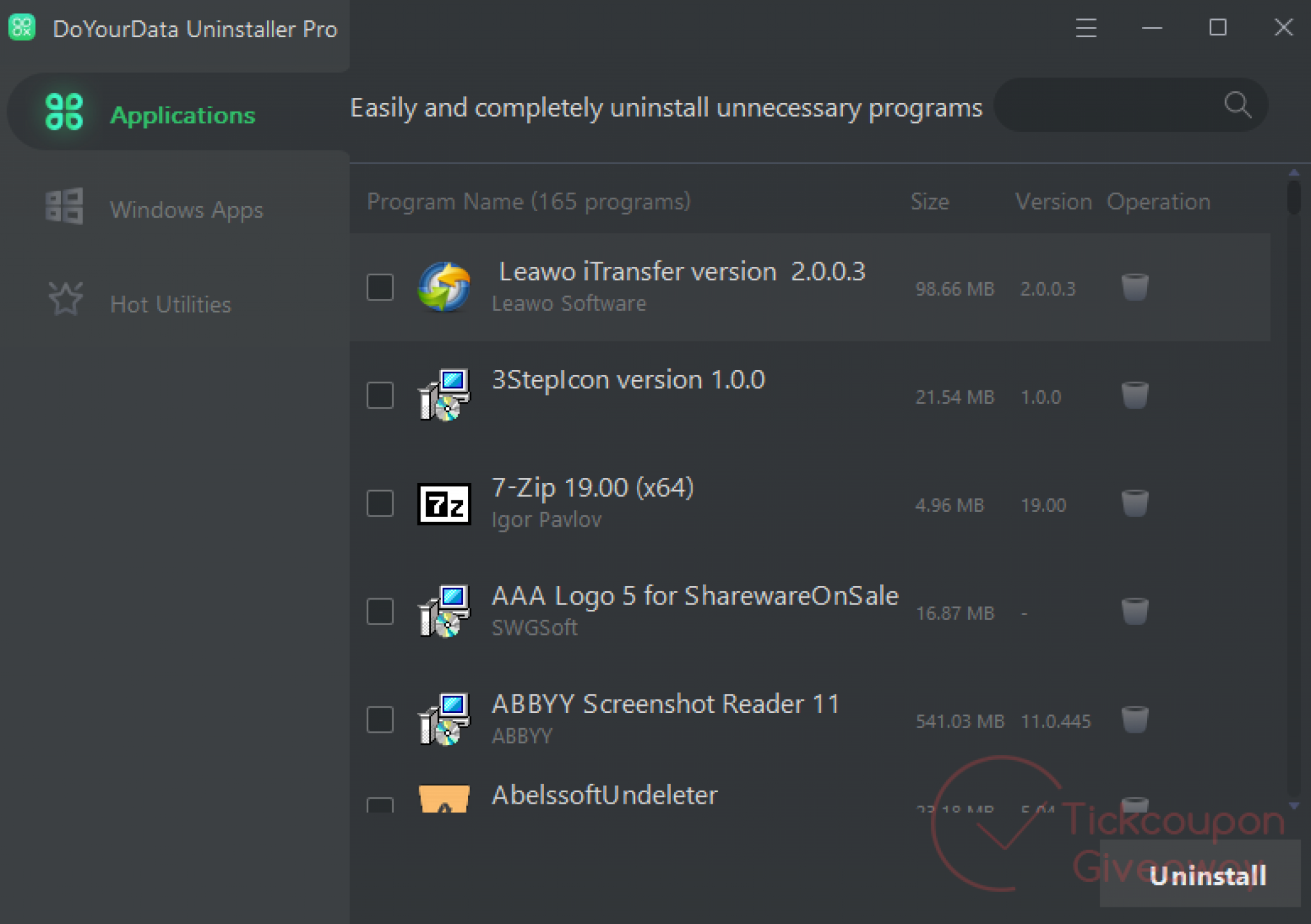Sort by the Program Name column header
The image size is (1311, 924).
point(528,202)
